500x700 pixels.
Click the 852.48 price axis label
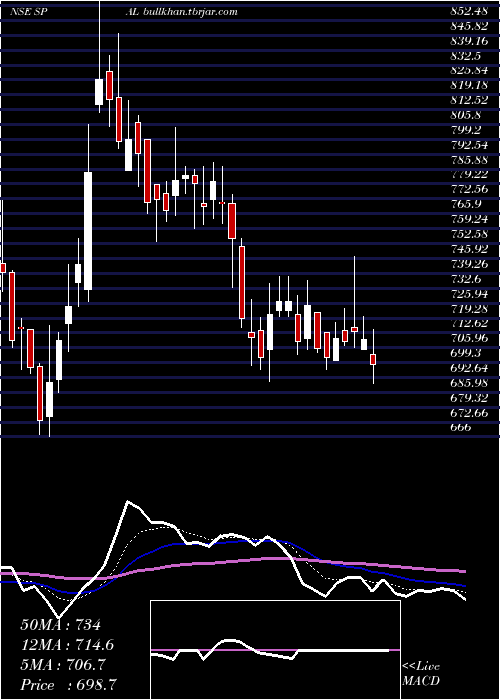click(468, 12)
